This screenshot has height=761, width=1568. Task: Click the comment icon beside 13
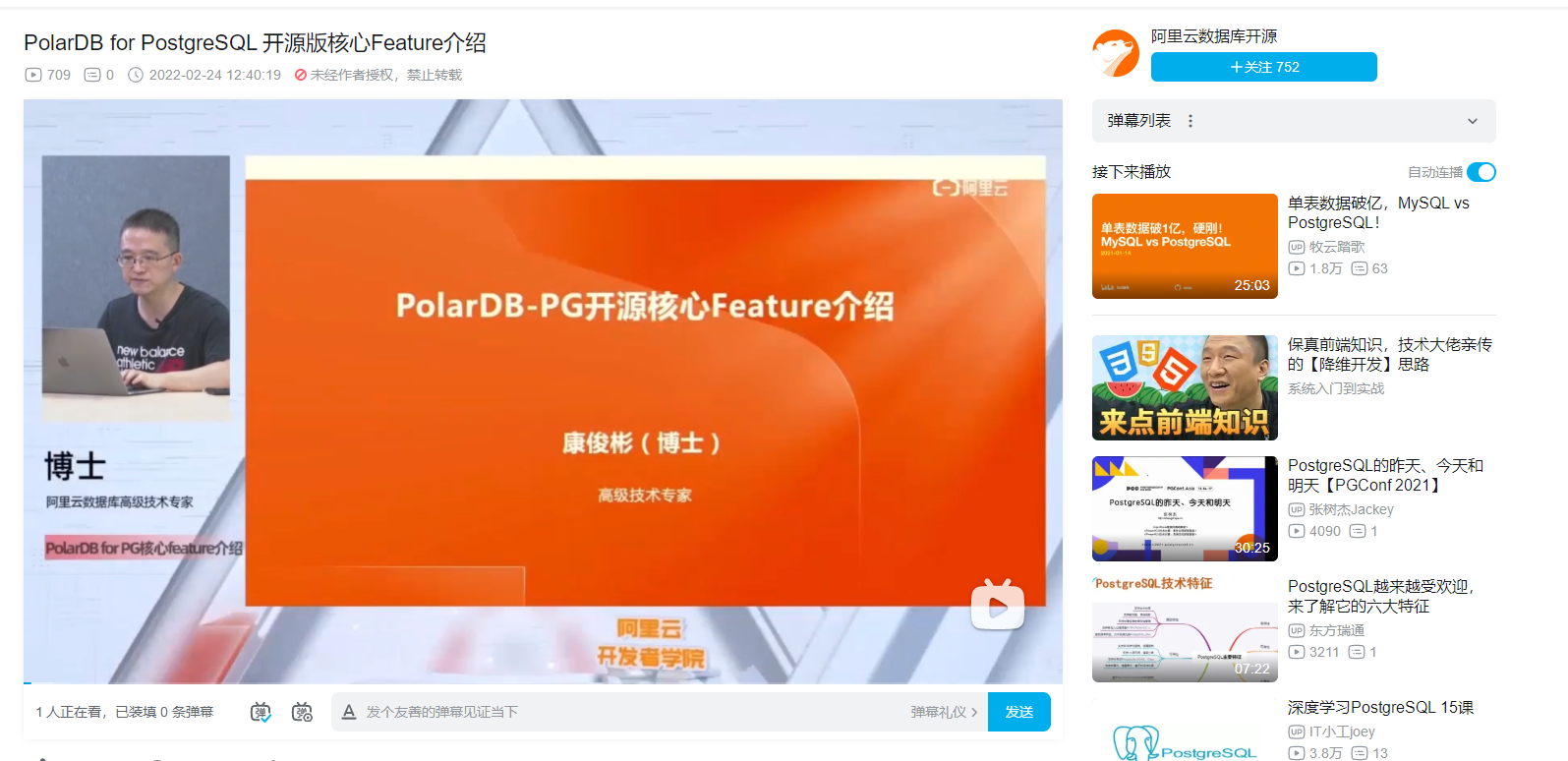coord(1360,753)
